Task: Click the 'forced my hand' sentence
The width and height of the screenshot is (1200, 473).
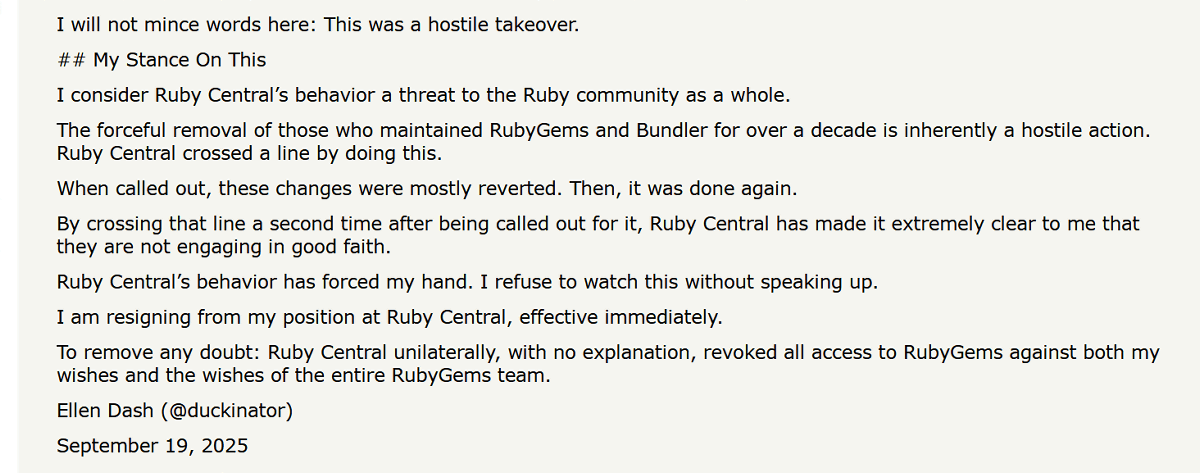Action: [x=467, y=282]
